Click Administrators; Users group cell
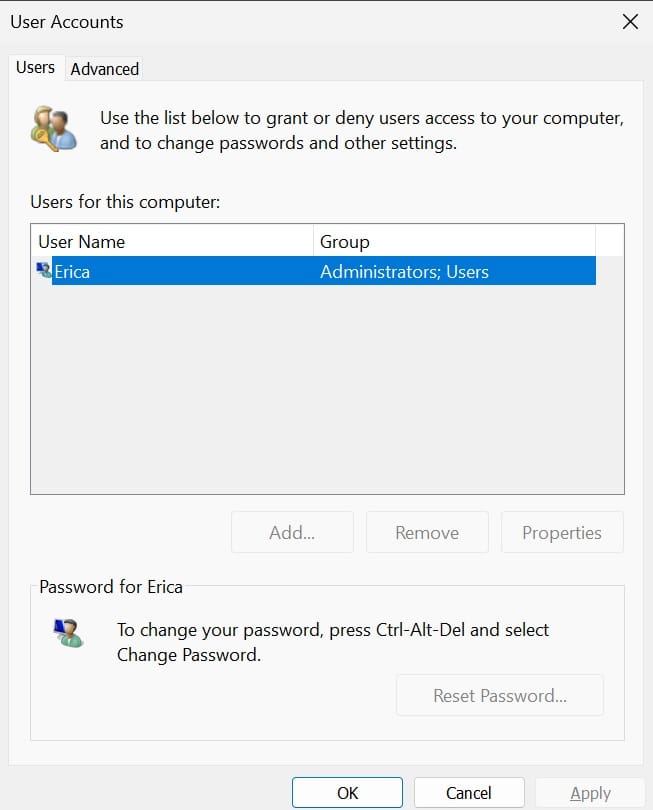Viewport: 653px width, 810px height. tap(404, 272)
